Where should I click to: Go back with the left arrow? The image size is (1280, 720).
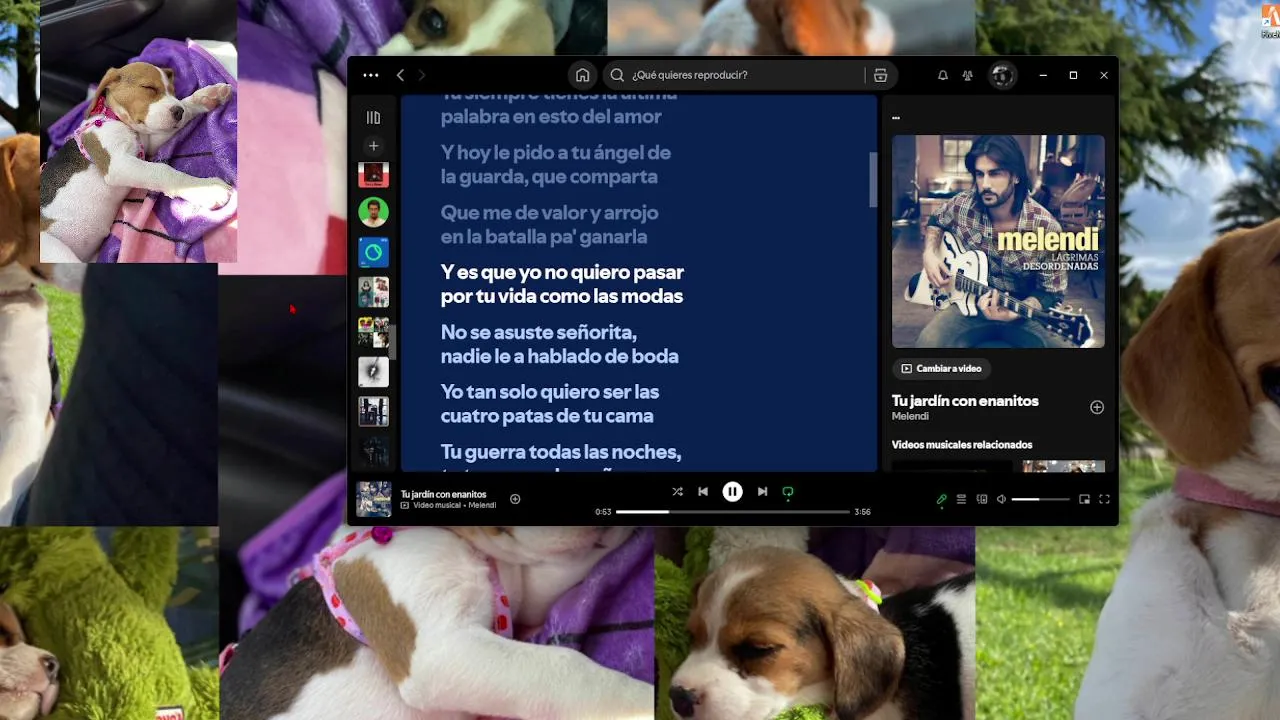[x=400, y=75]
